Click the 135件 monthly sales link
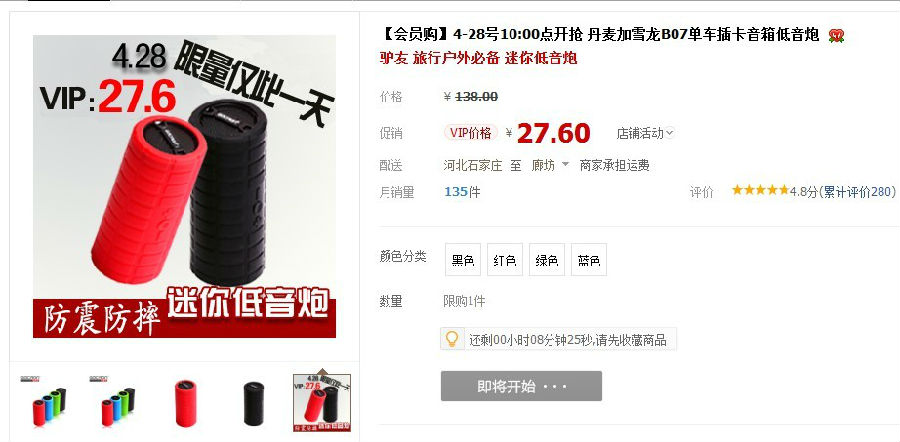This screenshot has height=442, width=900. click(462, 192)
